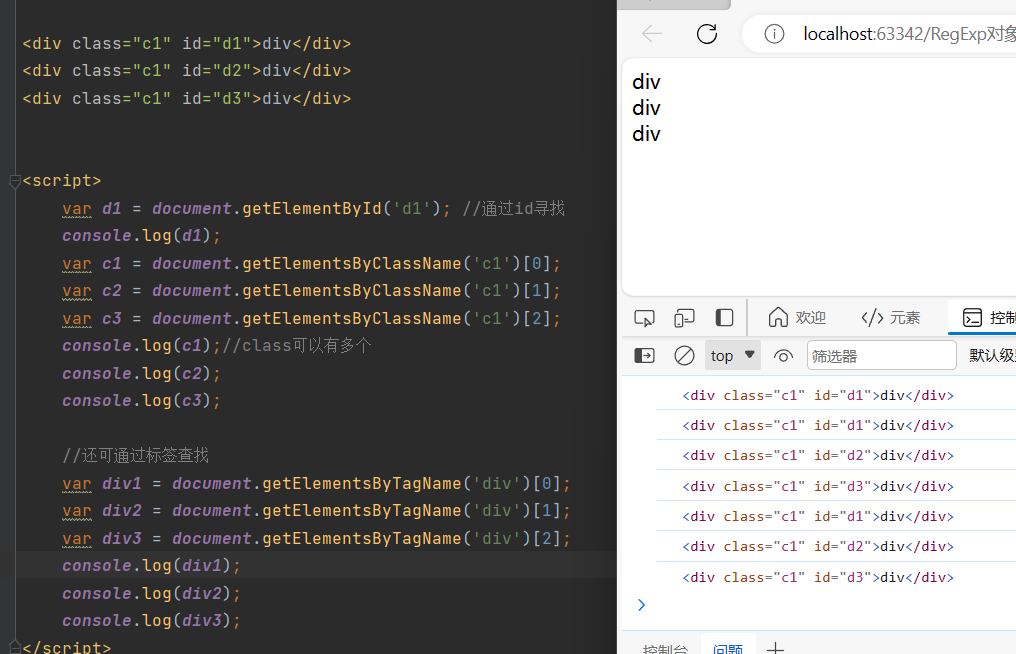
Task: Select the bottom drawer 控制台 tab
Action: tap(665, 649)
